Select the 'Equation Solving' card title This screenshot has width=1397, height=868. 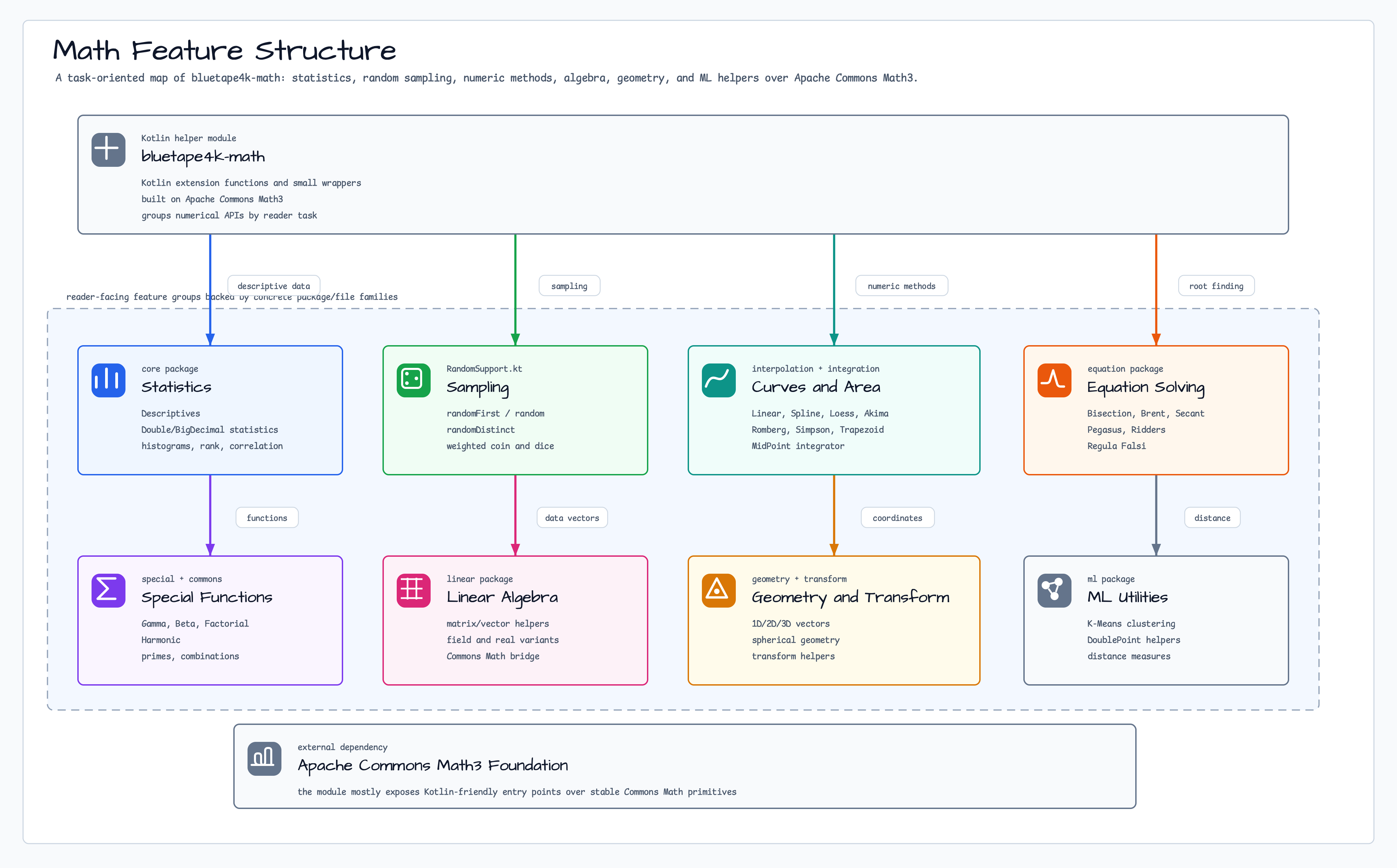point(1146,388)
